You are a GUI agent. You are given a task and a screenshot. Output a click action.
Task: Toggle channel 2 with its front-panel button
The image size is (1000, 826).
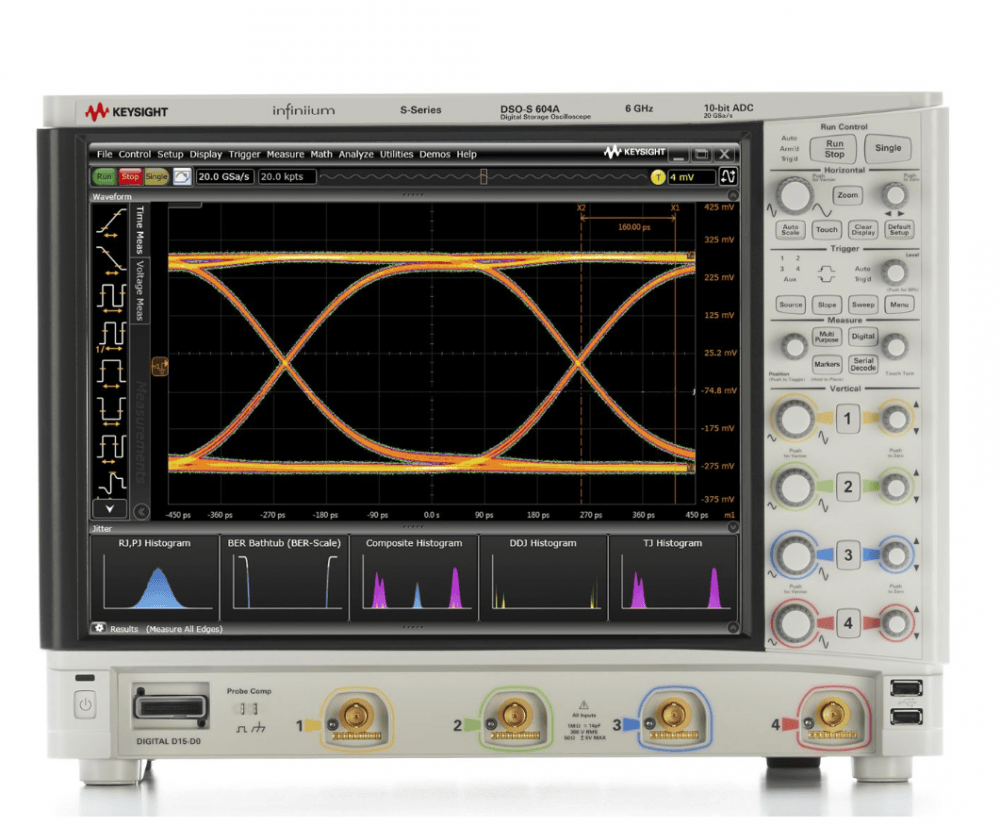(x=848, y=487)
